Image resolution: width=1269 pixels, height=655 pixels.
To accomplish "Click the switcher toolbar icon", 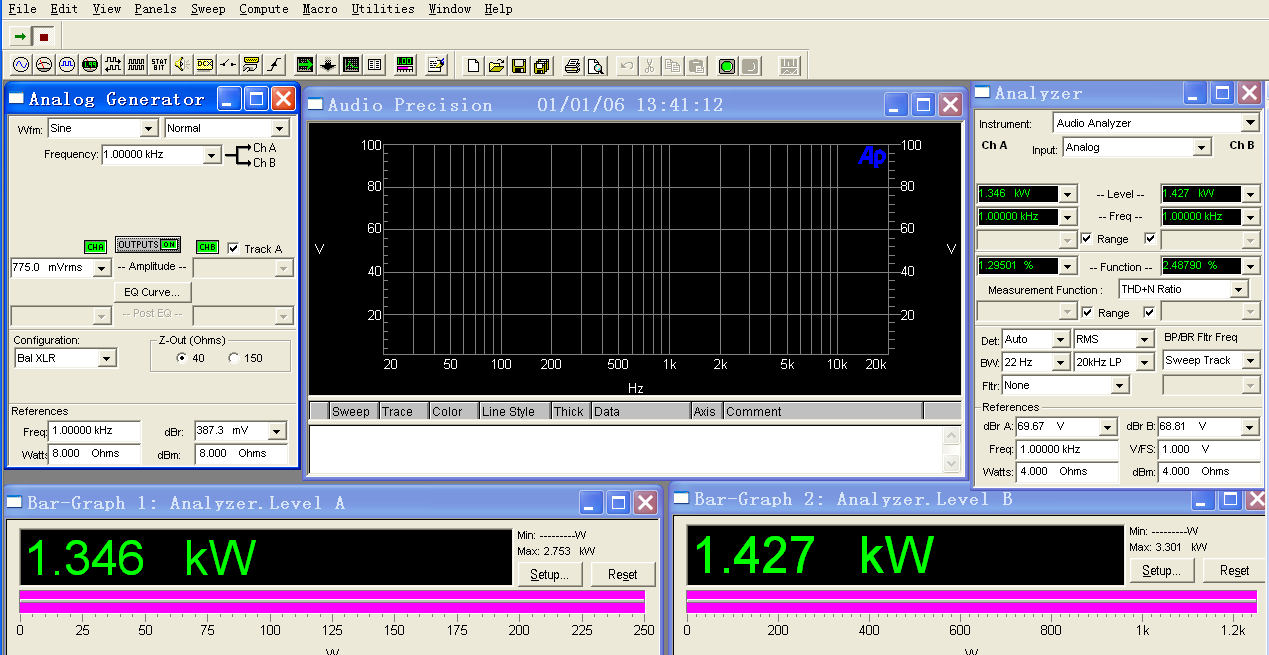I will click(x=228, y=65).
